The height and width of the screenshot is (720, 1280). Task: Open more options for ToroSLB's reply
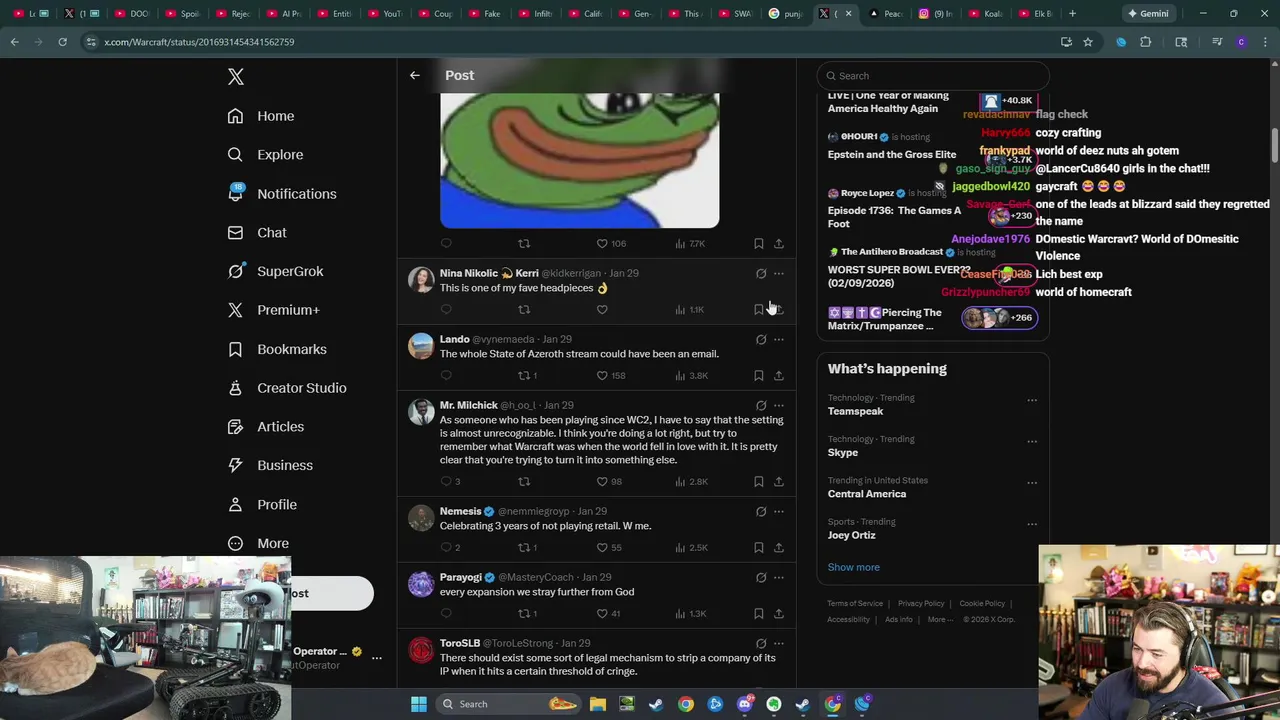click(x=779, y=644)
